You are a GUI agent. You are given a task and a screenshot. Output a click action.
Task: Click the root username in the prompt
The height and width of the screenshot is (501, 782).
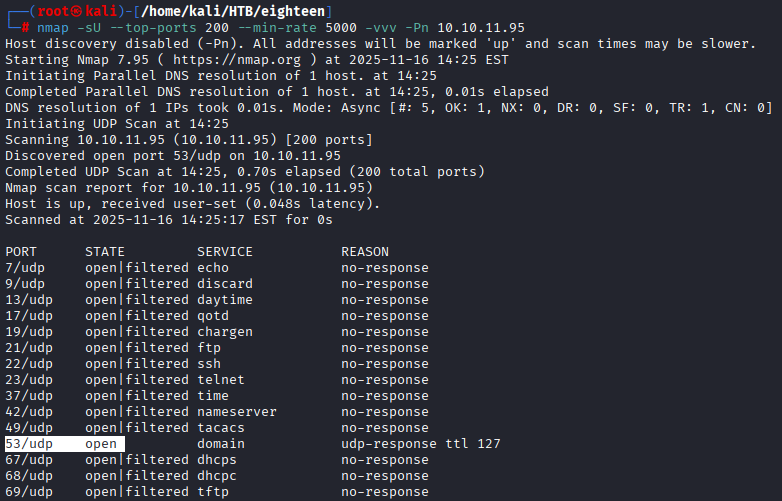(41, 12)
